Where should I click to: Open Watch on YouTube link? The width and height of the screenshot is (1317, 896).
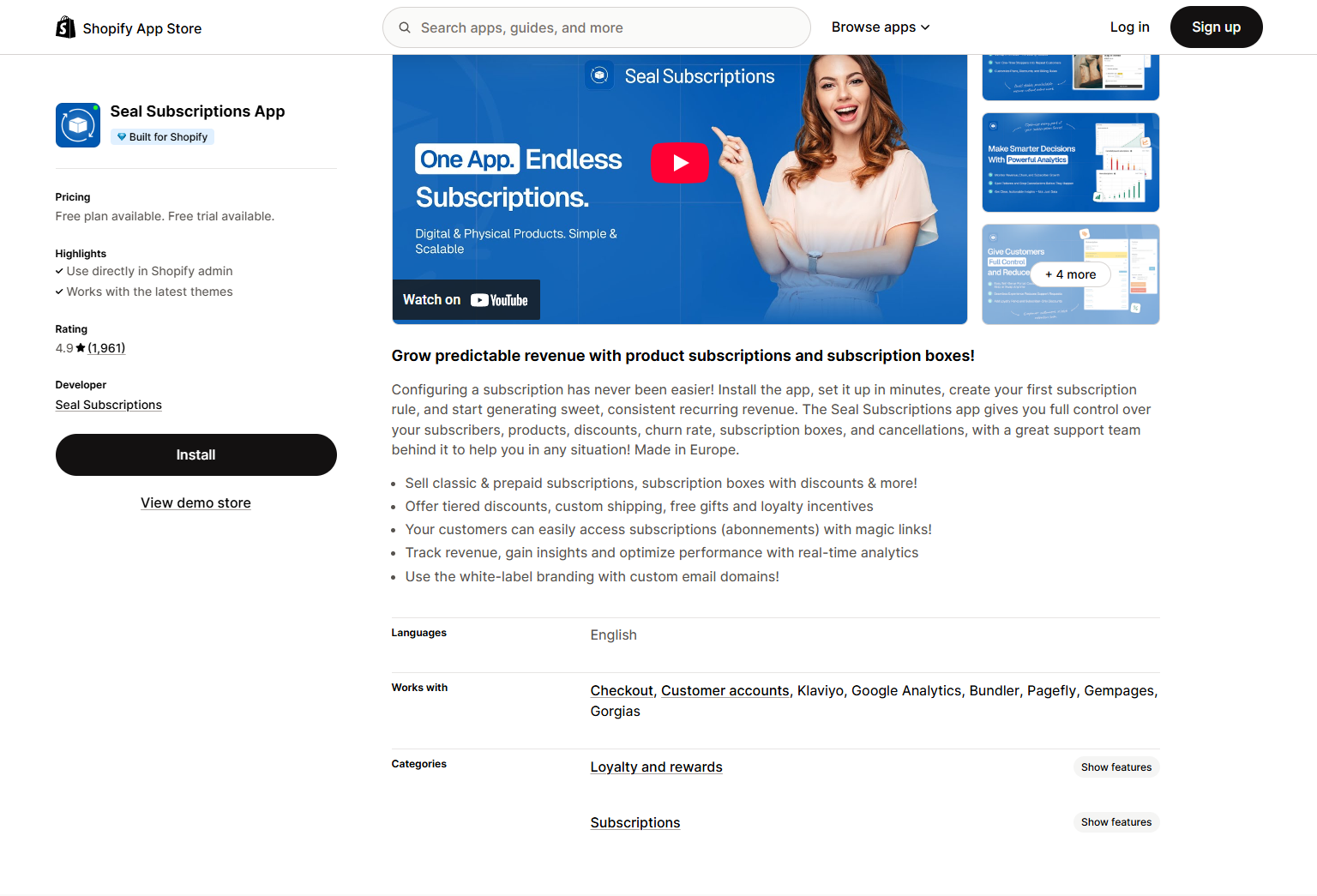[x=466, y=300]
